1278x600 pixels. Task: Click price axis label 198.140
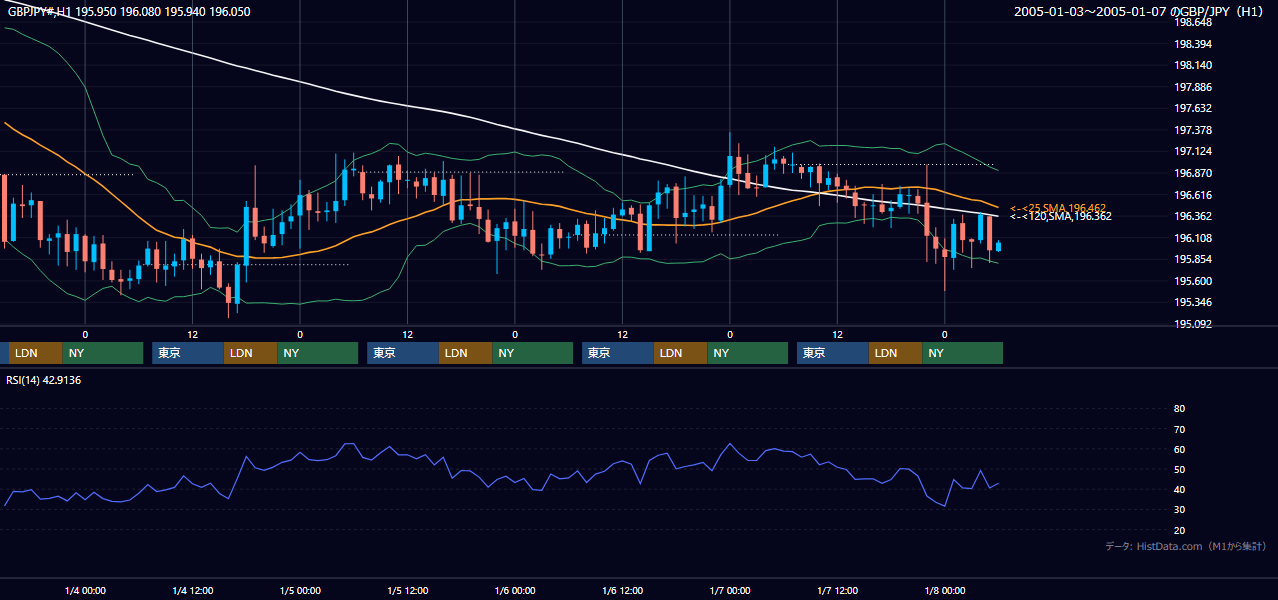(1194, 65)
